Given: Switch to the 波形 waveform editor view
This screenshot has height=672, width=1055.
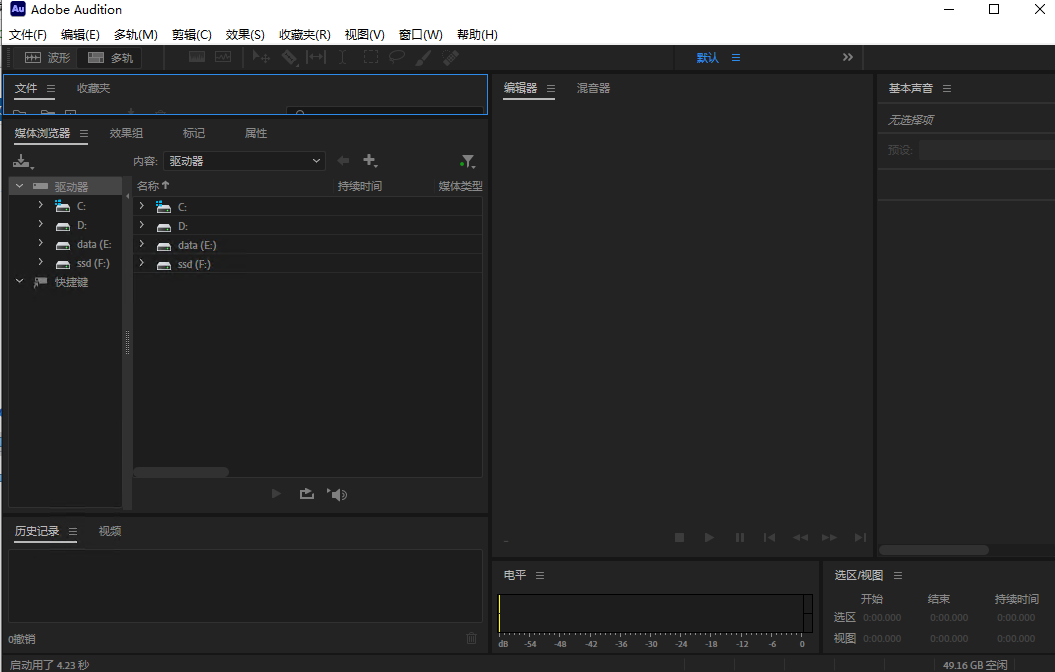Looking at the screenshot, I should [46, 58].
